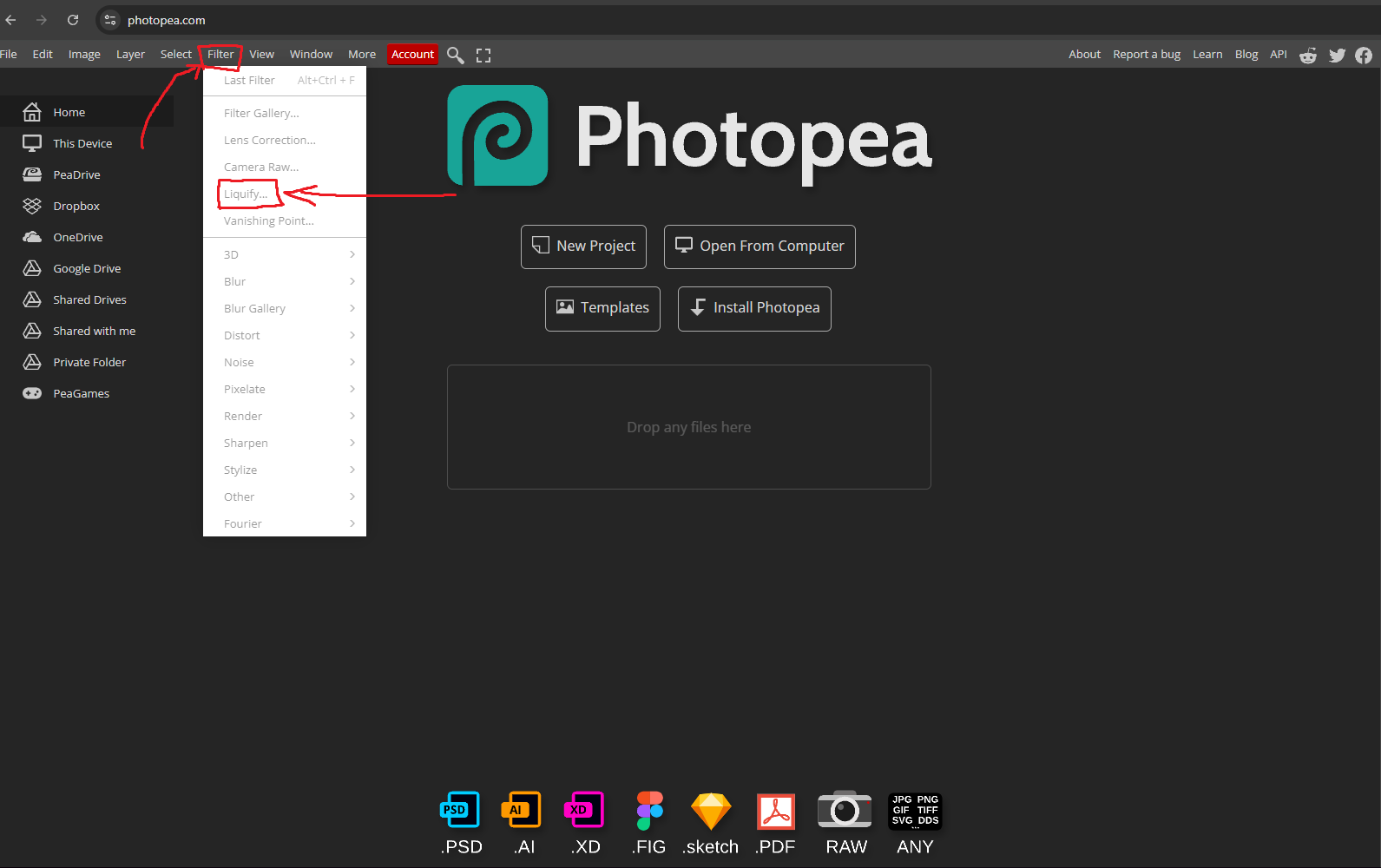Click the OneDrive cloud icon
This screenshot has width=1381, height=868.
(32, 237)
